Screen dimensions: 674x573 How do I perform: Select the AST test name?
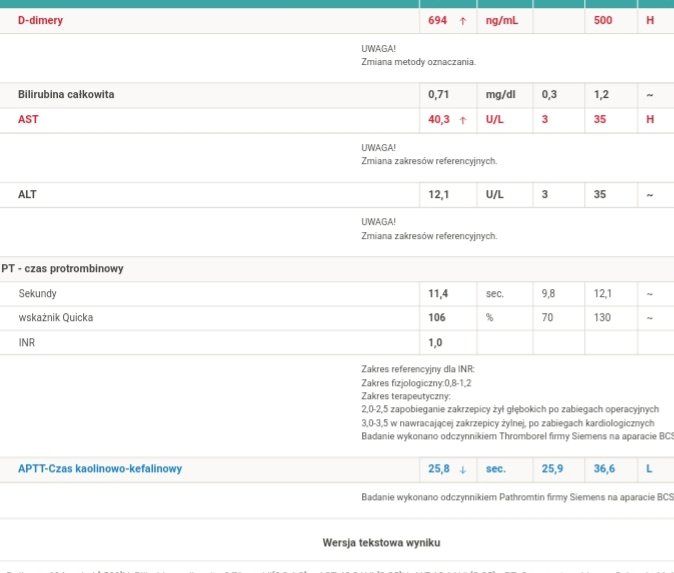pyautogui.click(x=28, y=120)
